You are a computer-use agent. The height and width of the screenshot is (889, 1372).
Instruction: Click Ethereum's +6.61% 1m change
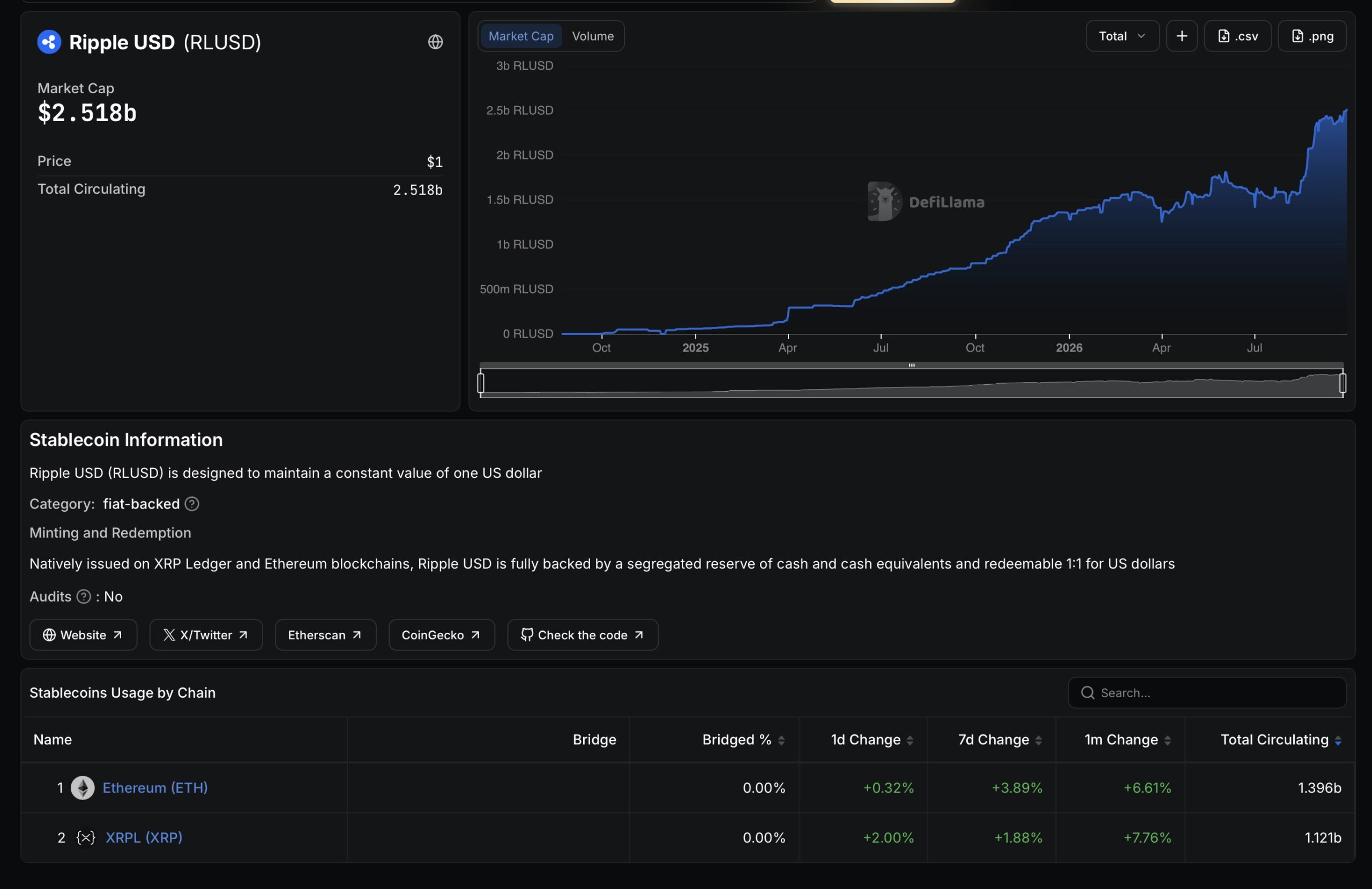point(1147,788)
